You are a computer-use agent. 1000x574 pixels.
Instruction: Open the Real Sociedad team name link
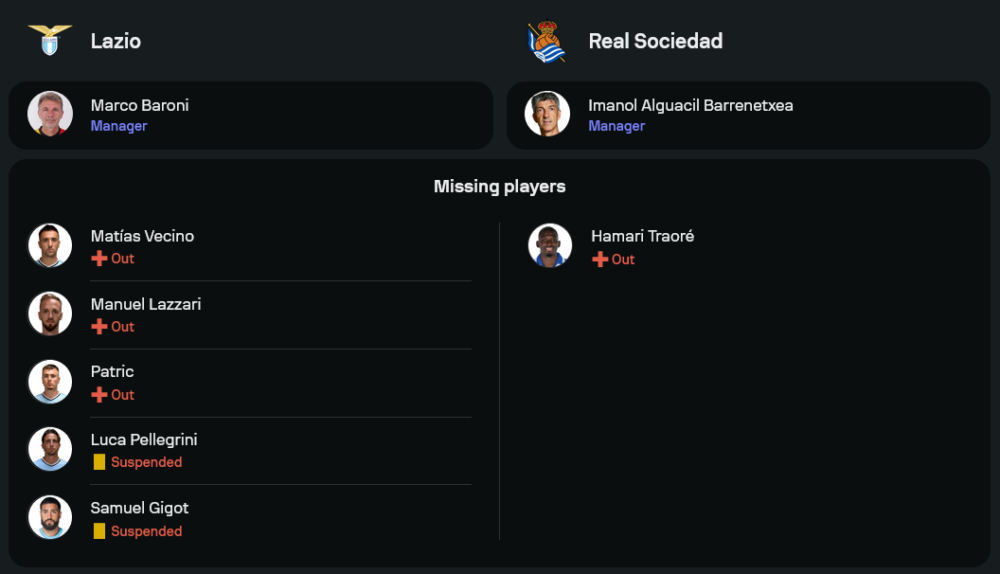655,41
